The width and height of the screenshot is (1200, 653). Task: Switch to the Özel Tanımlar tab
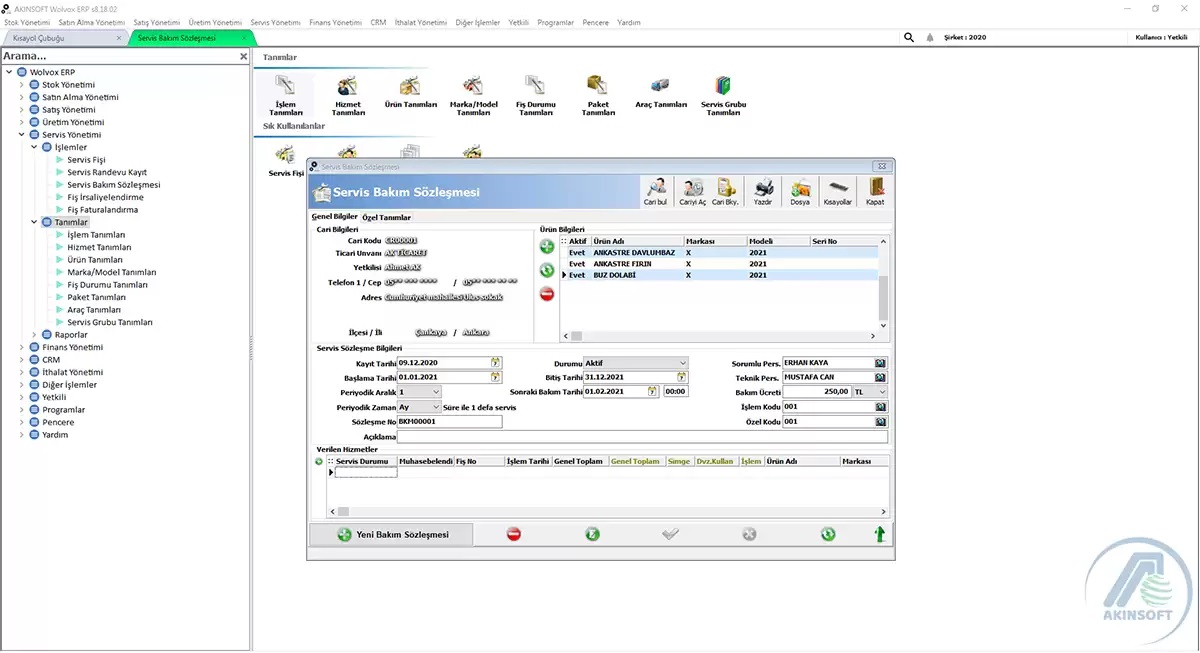point(386,217)
